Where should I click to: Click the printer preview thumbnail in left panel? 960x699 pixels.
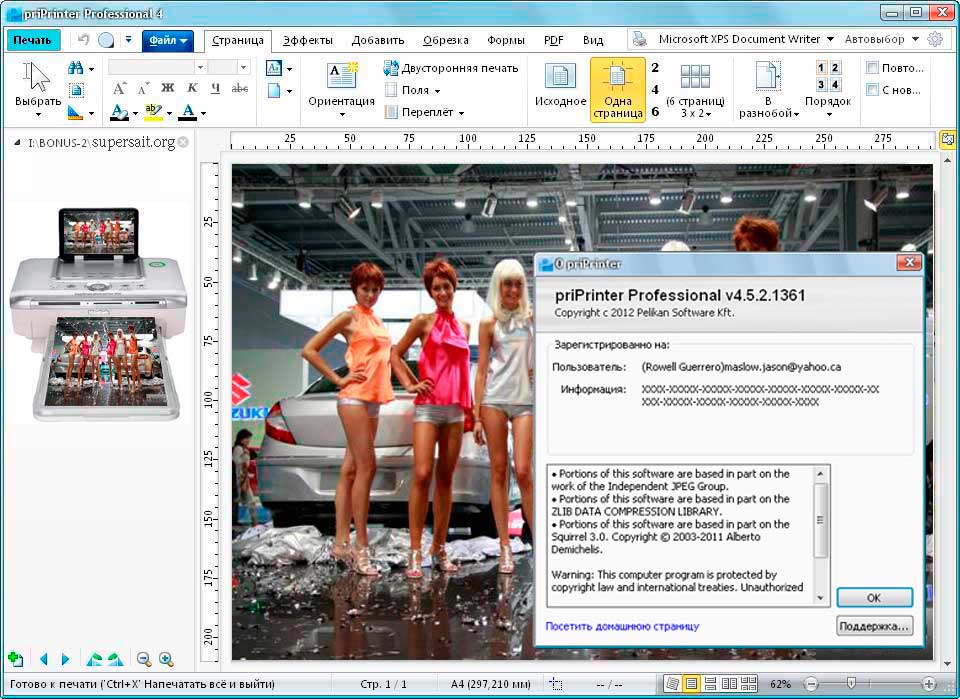click(98, 314)
